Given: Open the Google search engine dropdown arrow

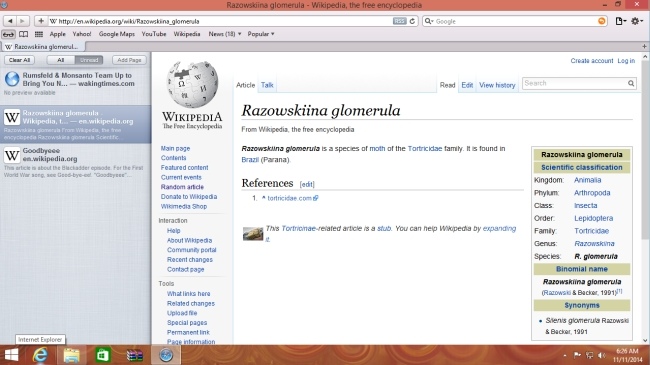Looking at the screenshot, I should click(429, 21).
